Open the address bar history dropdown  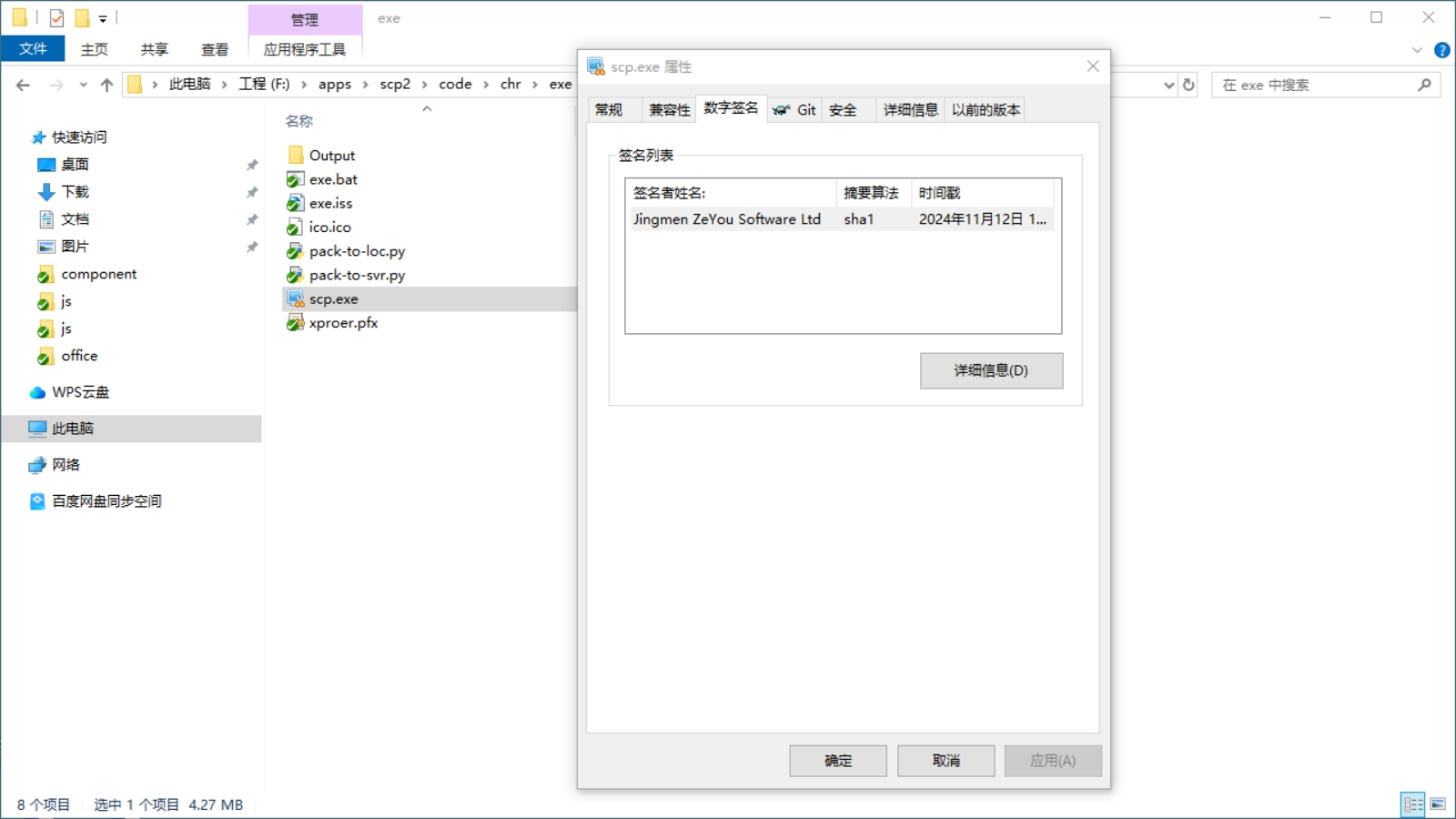coord(1169,85)
